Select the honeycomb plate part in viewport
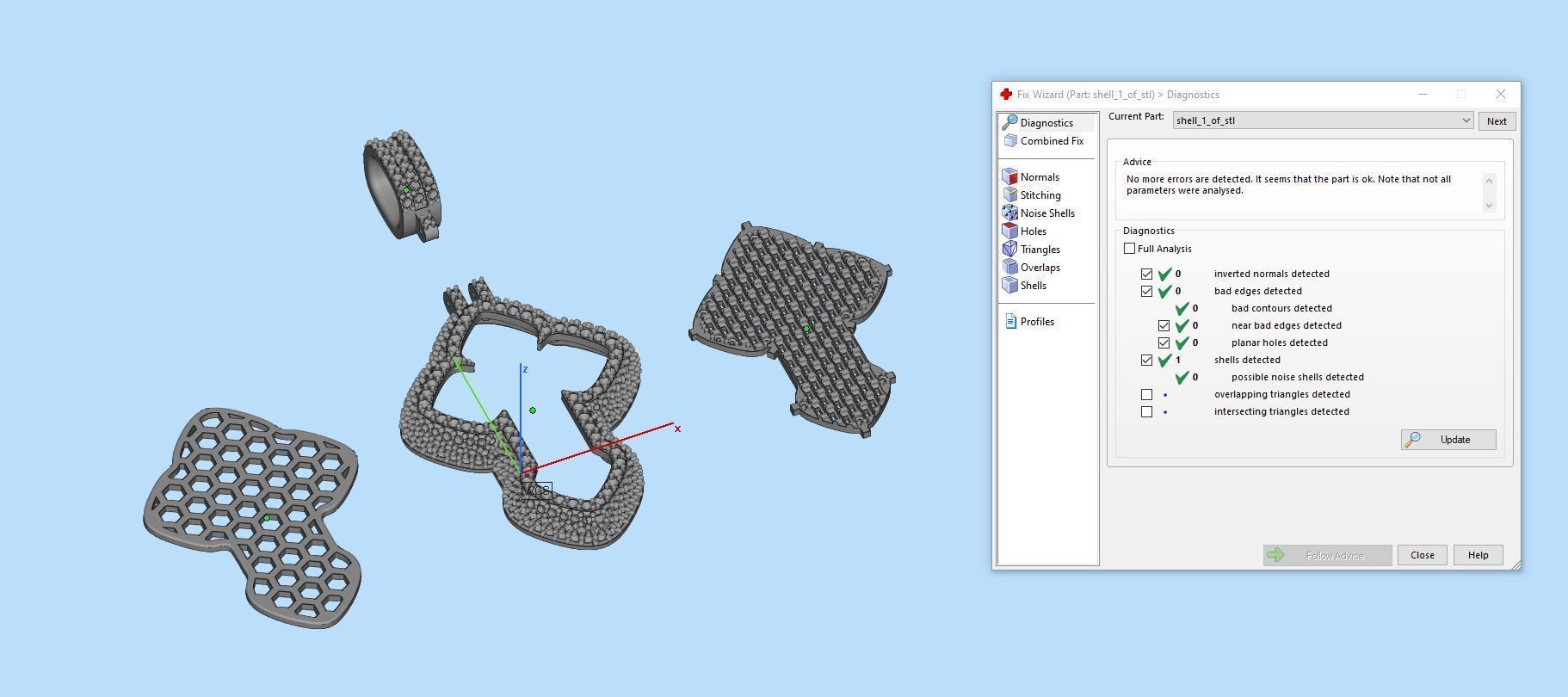Image resolution: width=1568 pixels, height=697 pixels. (253, 516)
